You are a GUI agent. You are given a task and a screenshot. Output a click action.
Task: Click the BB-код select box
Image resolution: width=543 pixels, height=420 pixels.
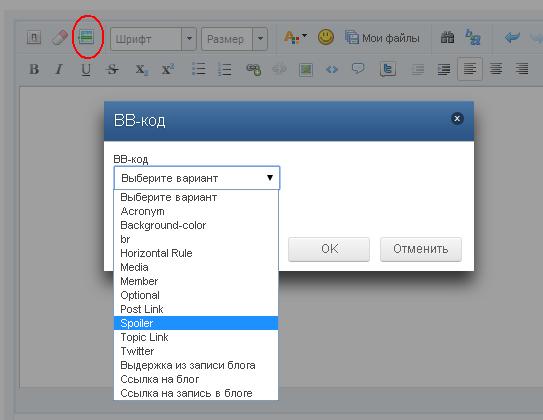pyautogui.click(x=197, y=178)
